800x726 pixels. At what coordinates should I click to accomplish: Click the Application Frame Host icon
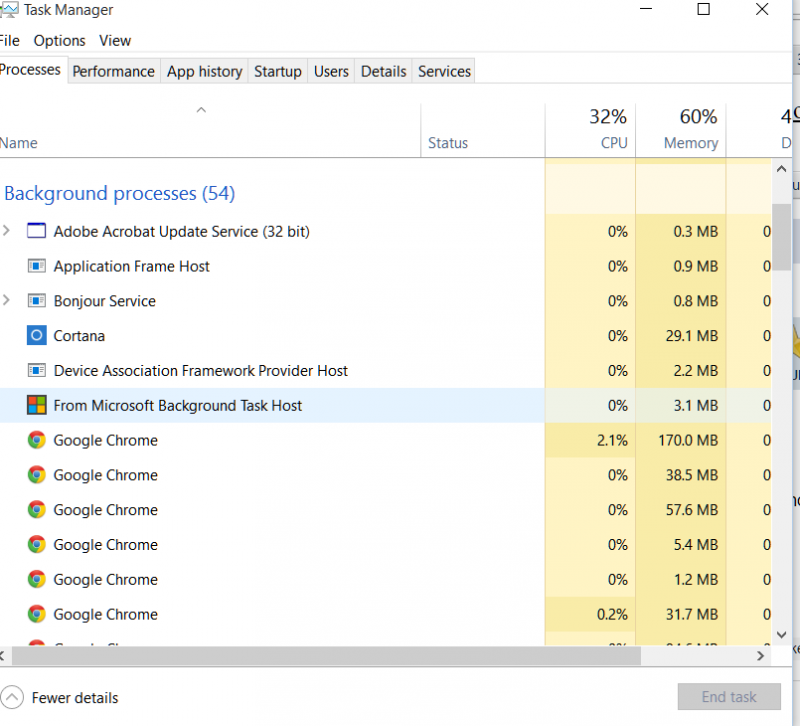[x=36, y=266]
